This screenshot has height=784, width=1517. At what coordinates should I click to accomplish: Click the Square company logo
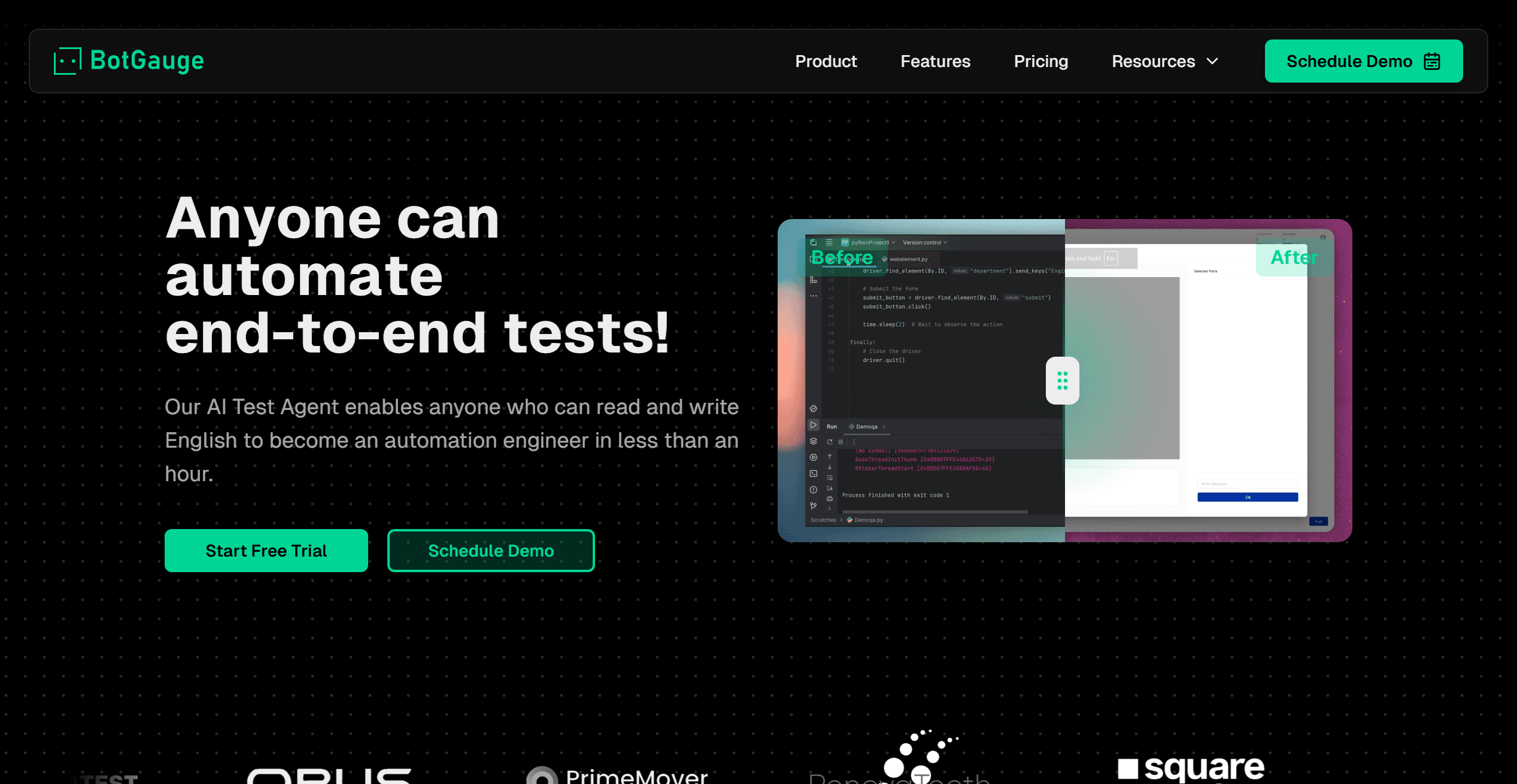[1190, 768]
